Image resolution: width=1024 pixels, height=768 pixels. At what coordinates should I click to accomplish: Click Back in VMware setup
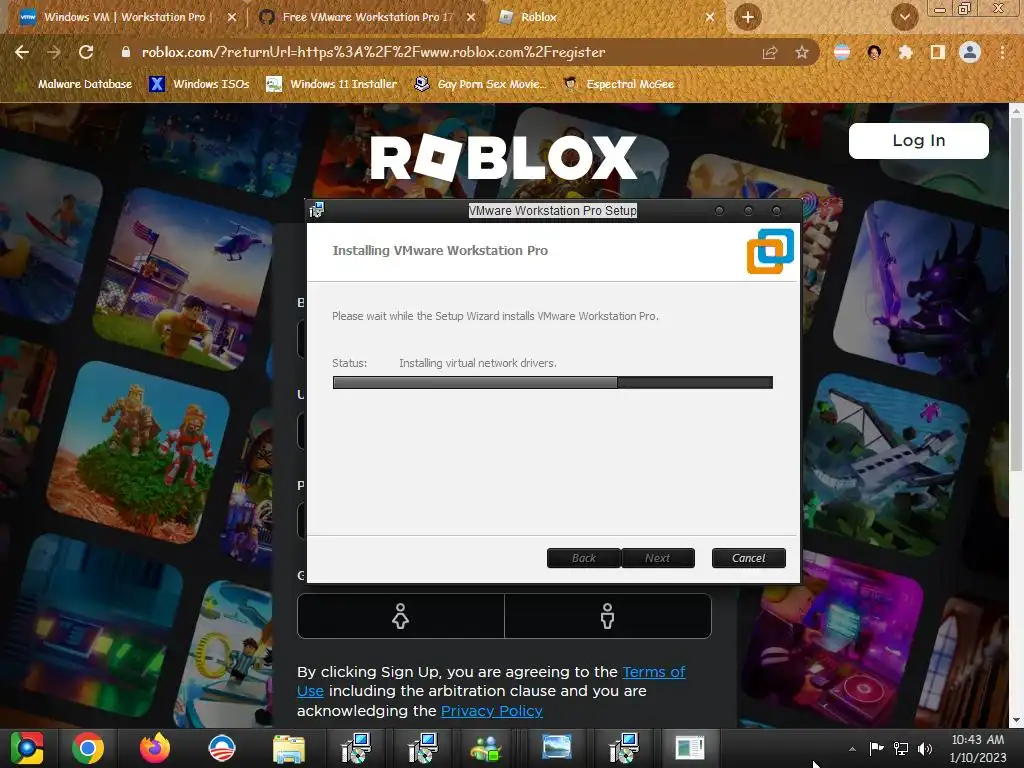click(x=583, y=558)
